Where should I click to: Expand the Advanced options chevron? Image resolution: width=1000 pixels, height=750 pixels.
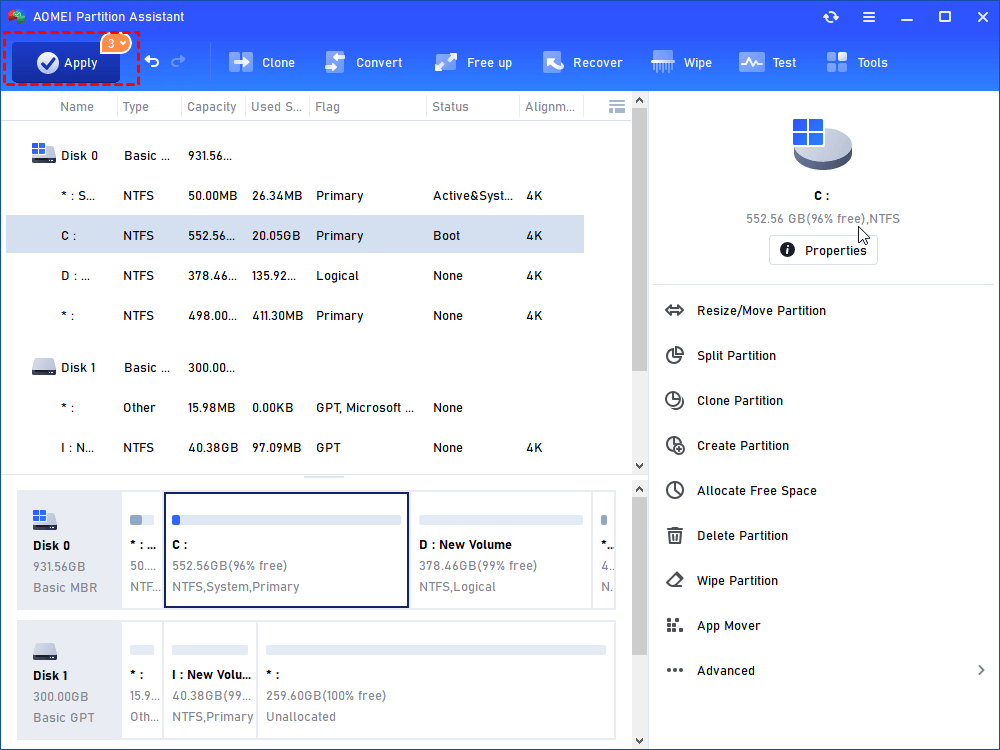point(980,671)
